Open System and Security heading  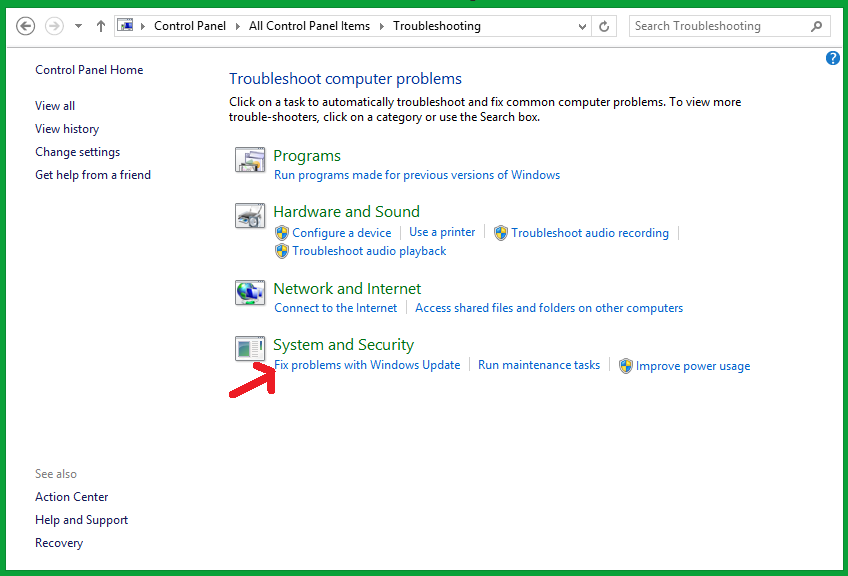coord(343,345)
